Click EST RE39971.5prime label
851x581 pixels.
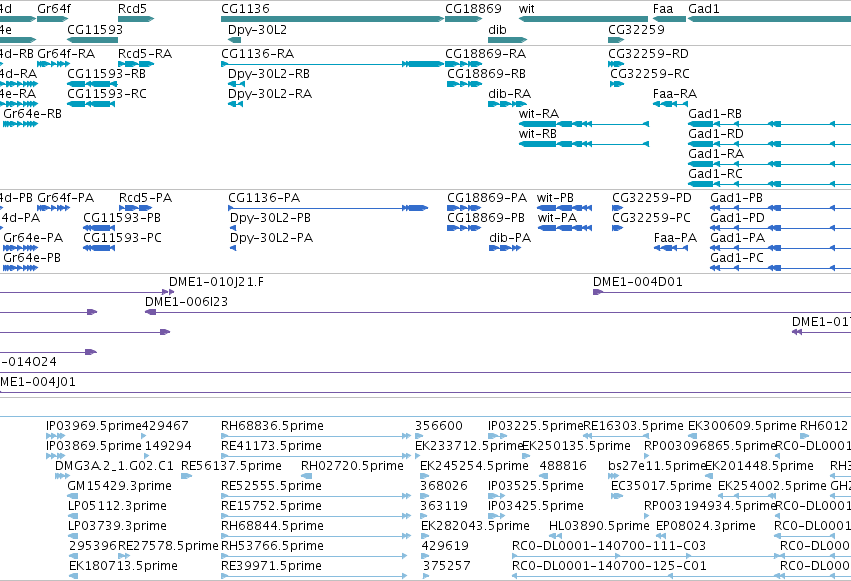(x=271, y=566)
